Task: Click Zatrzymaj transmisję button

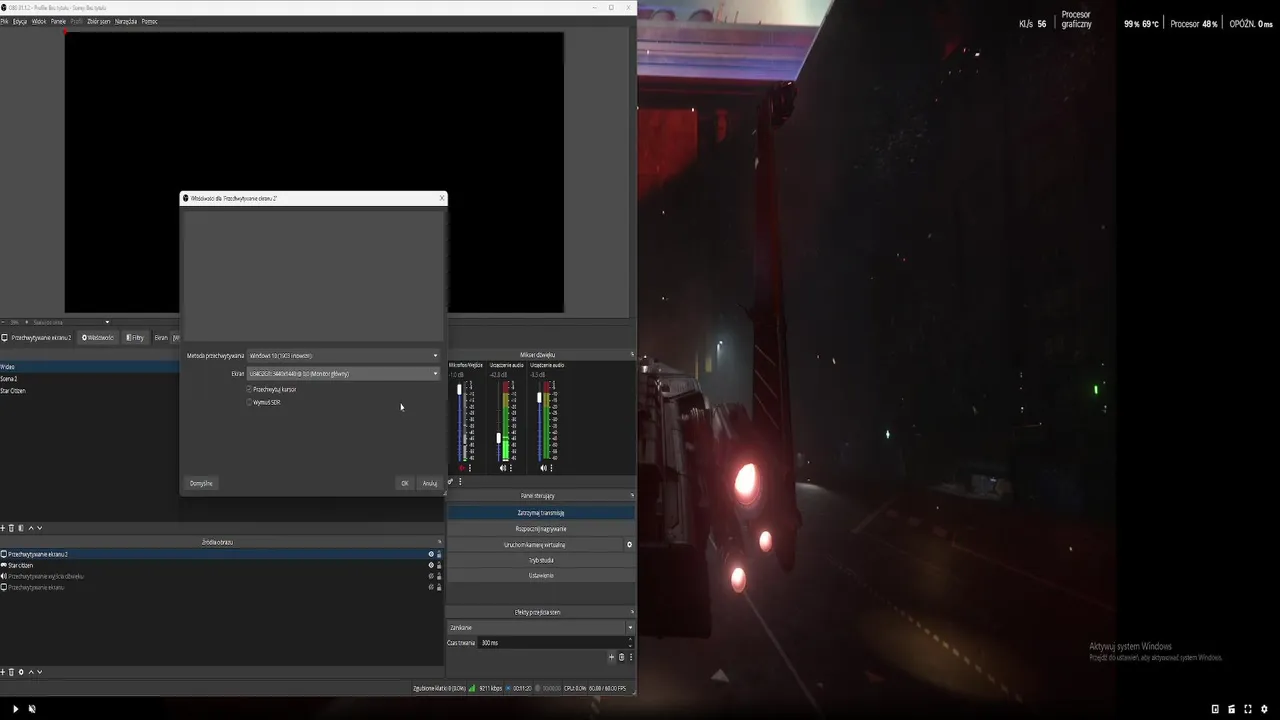Action: click(x=541, y=513)
